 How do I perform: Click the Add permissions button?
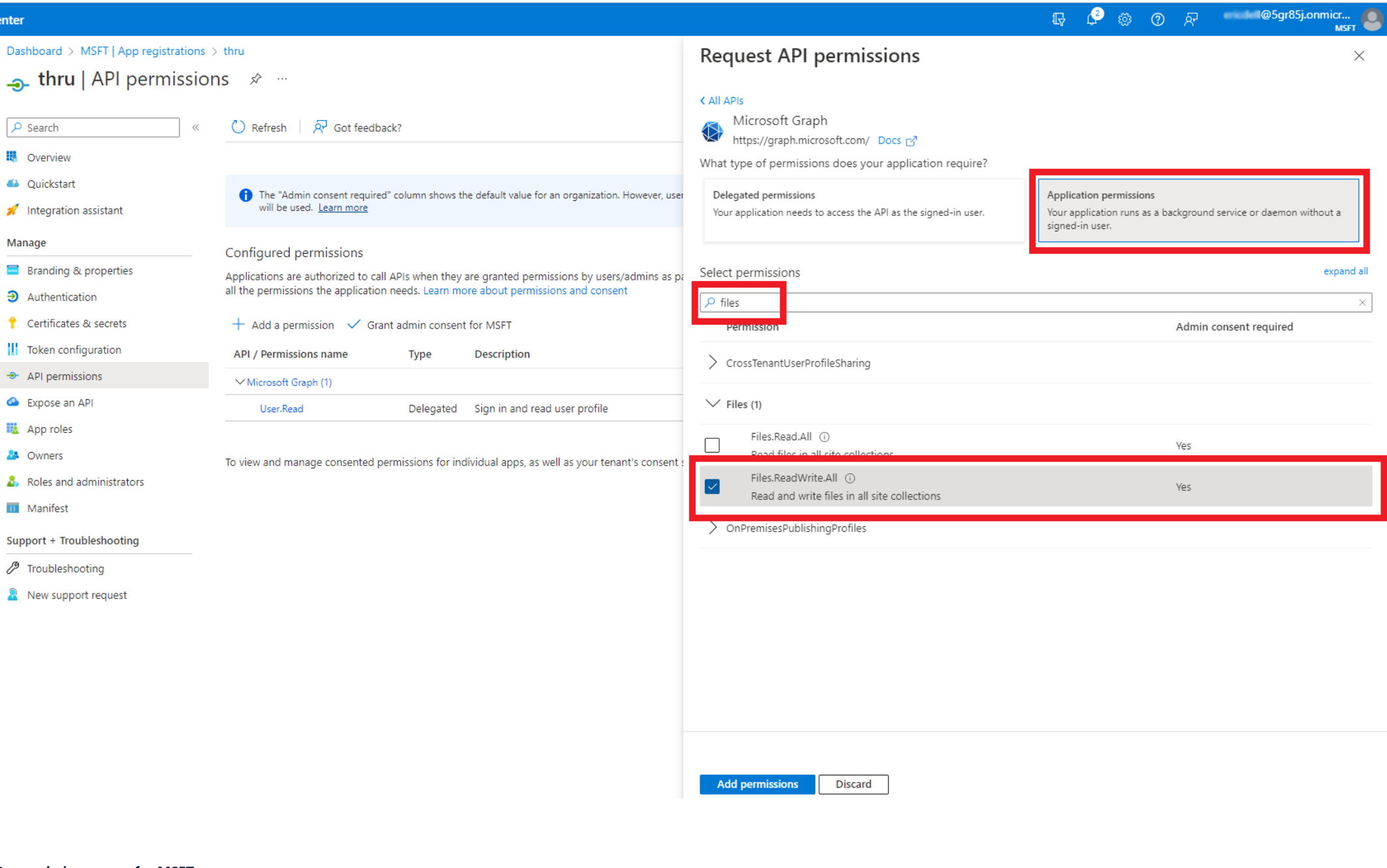coord(756,784)
